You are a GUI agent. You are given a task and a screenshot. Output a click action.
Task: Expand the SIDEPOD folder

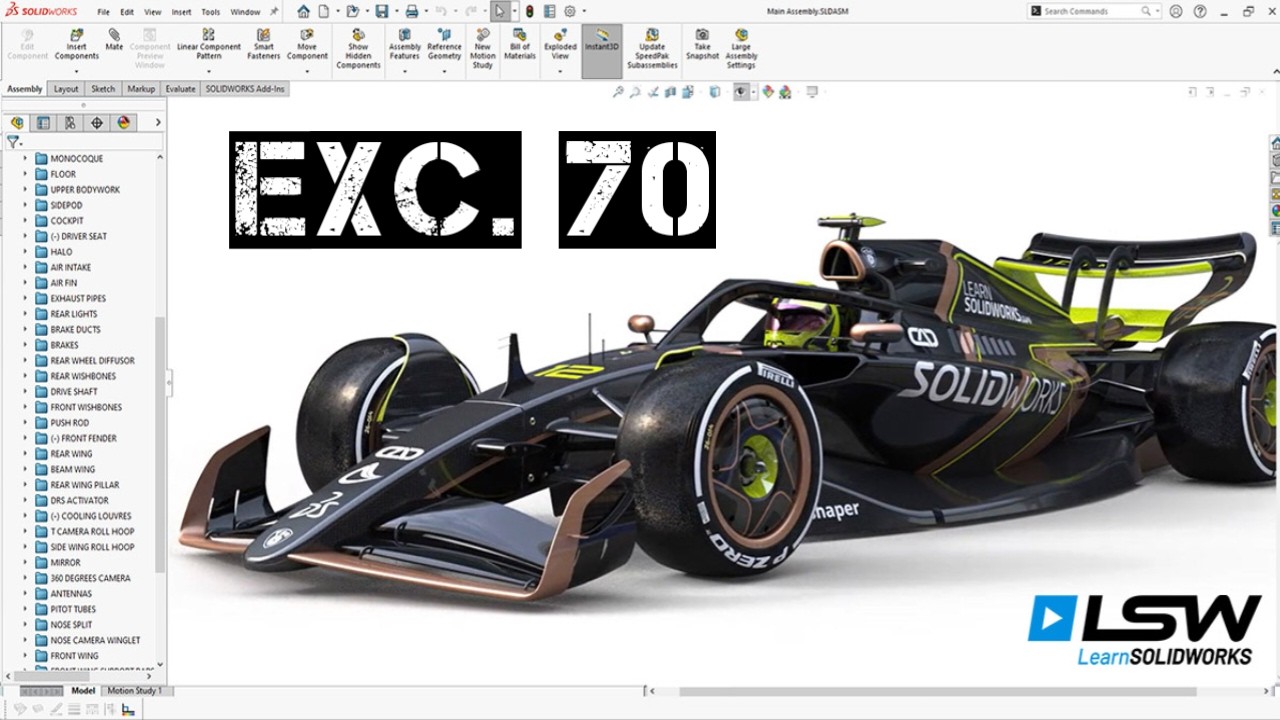tap(25, 205)
